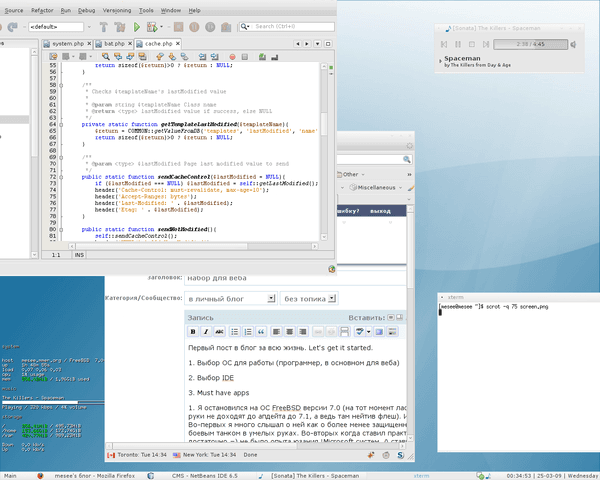This screenshot has width=600, height=480.
Task: Expand the Spaceman song info triangle
Action: 440,60
